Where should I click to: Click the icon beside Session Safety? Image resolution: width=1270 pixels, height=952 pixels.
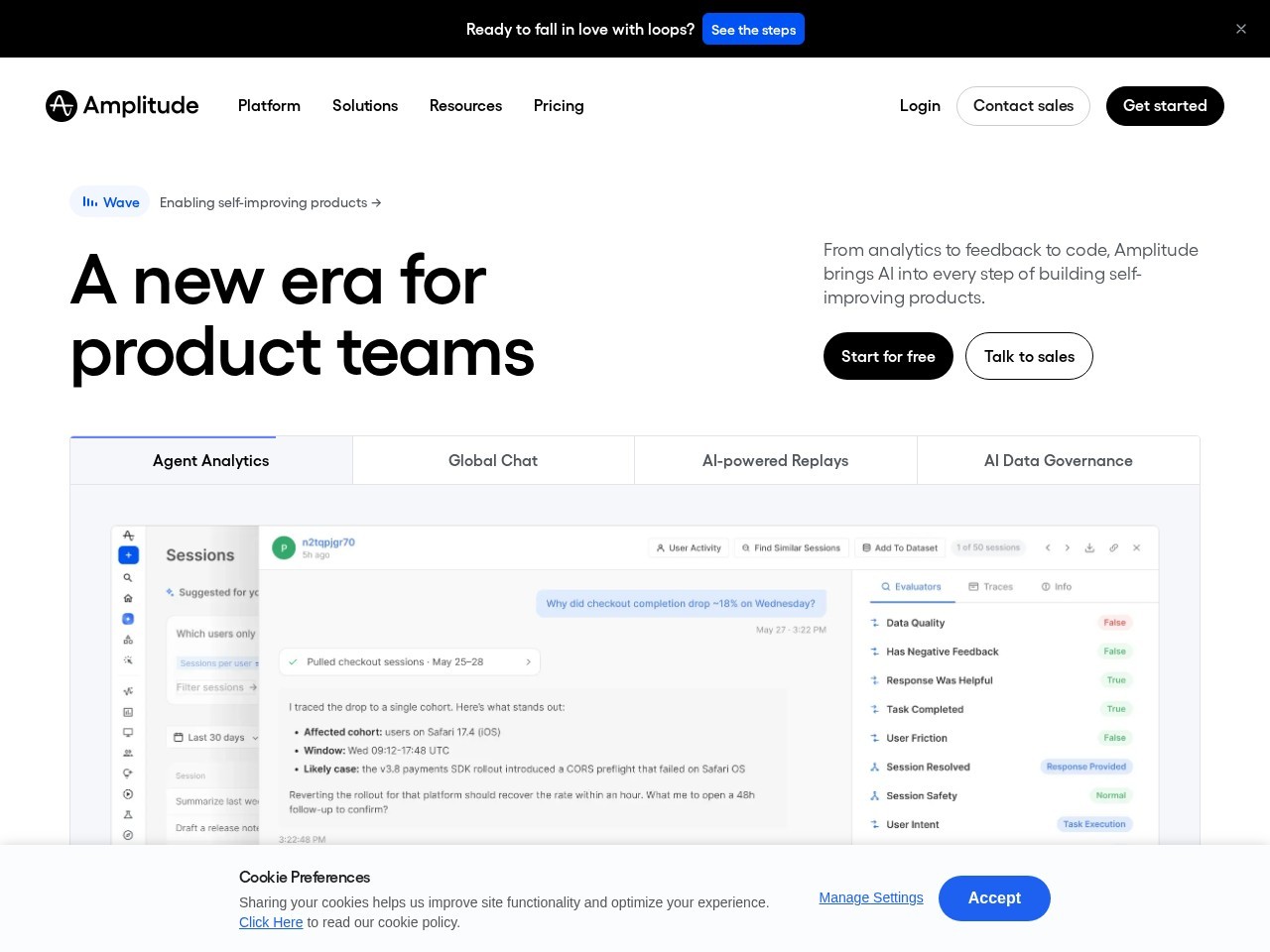point(874,795)
